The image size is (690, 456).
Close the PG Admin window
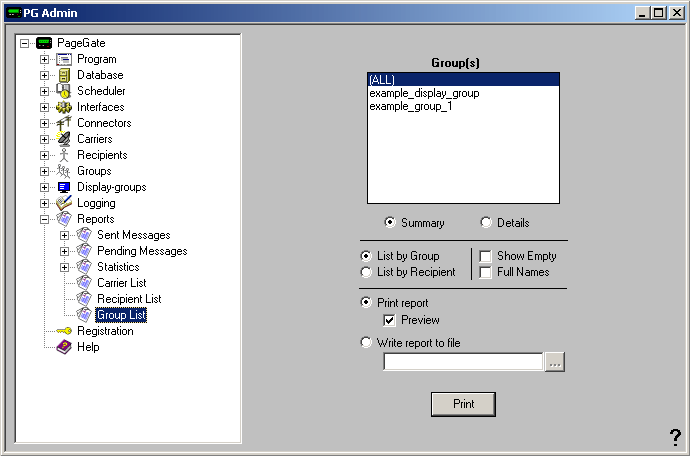pyautogui.click(x=676, y=13)
